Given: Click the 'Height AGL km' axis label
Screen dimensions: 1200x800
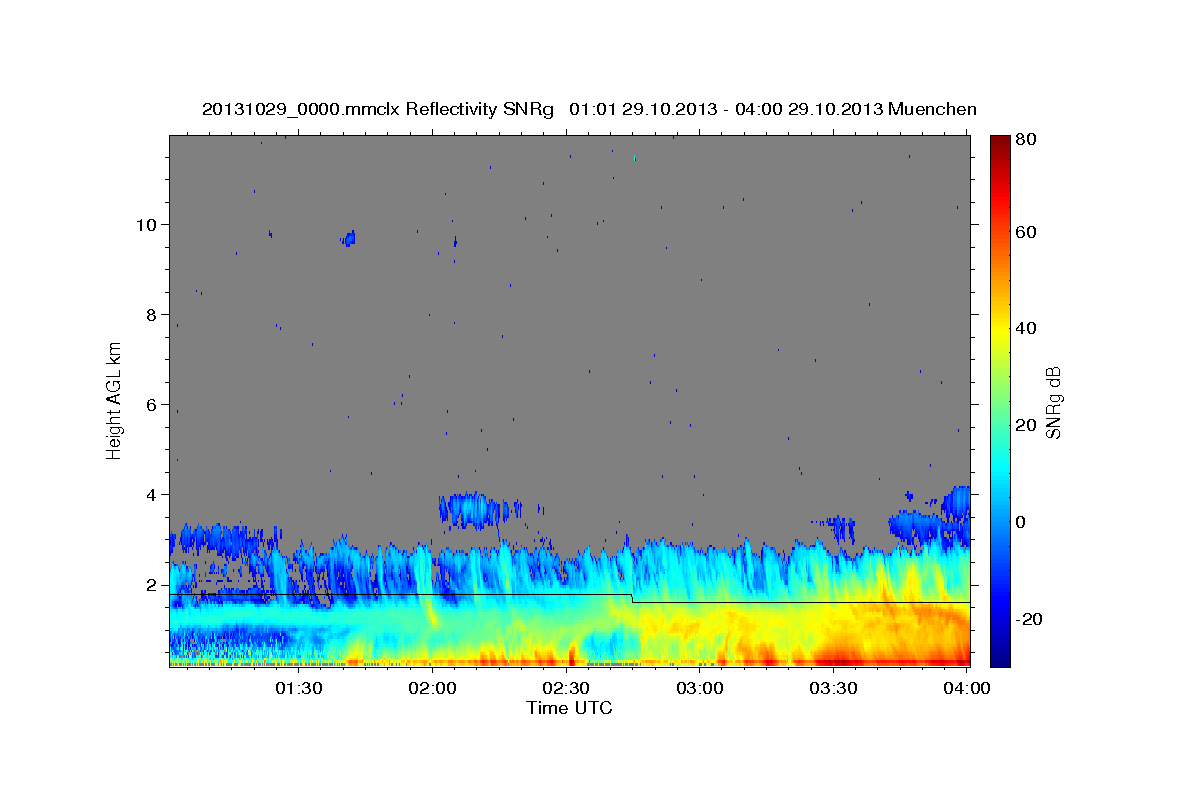Looking at the screenshot, I should click(115, 399).
